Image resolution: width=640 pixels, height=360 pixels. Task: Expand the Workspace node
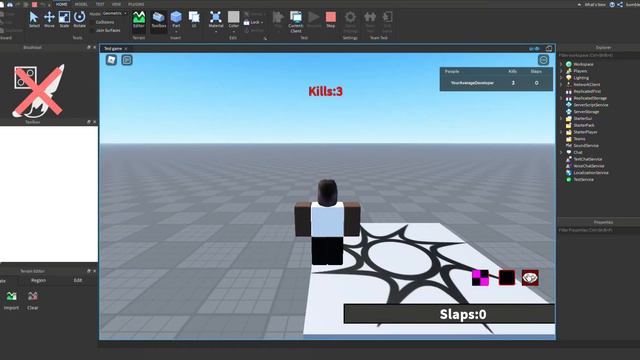coord(562,64)
